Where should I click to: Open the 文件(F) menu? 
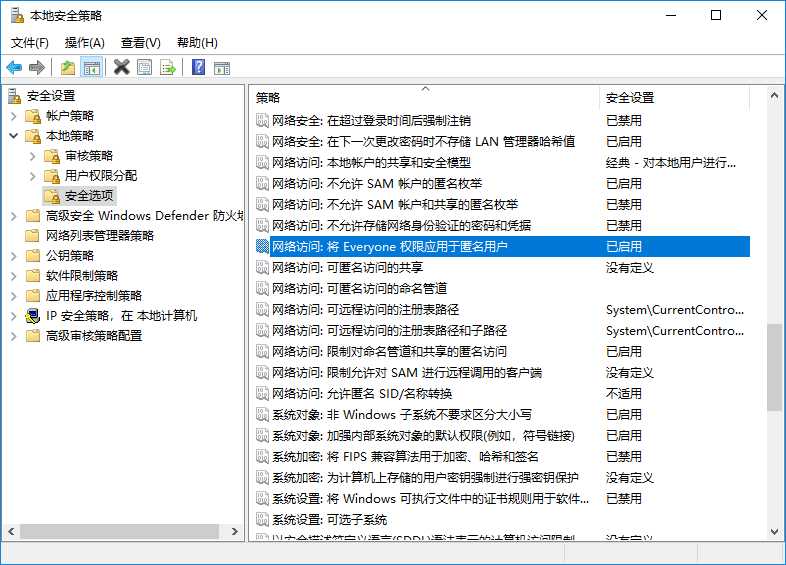point(30,43)
